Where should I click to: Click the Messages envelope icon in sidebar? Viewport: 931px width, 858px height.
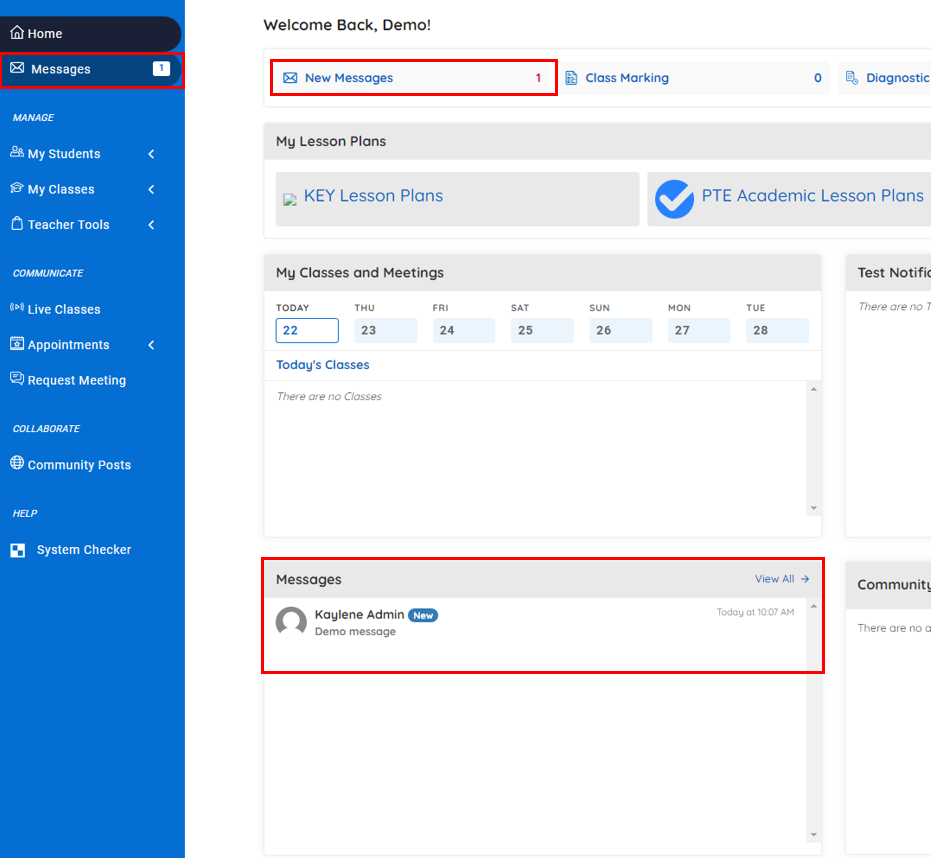[x=17, y=69]
